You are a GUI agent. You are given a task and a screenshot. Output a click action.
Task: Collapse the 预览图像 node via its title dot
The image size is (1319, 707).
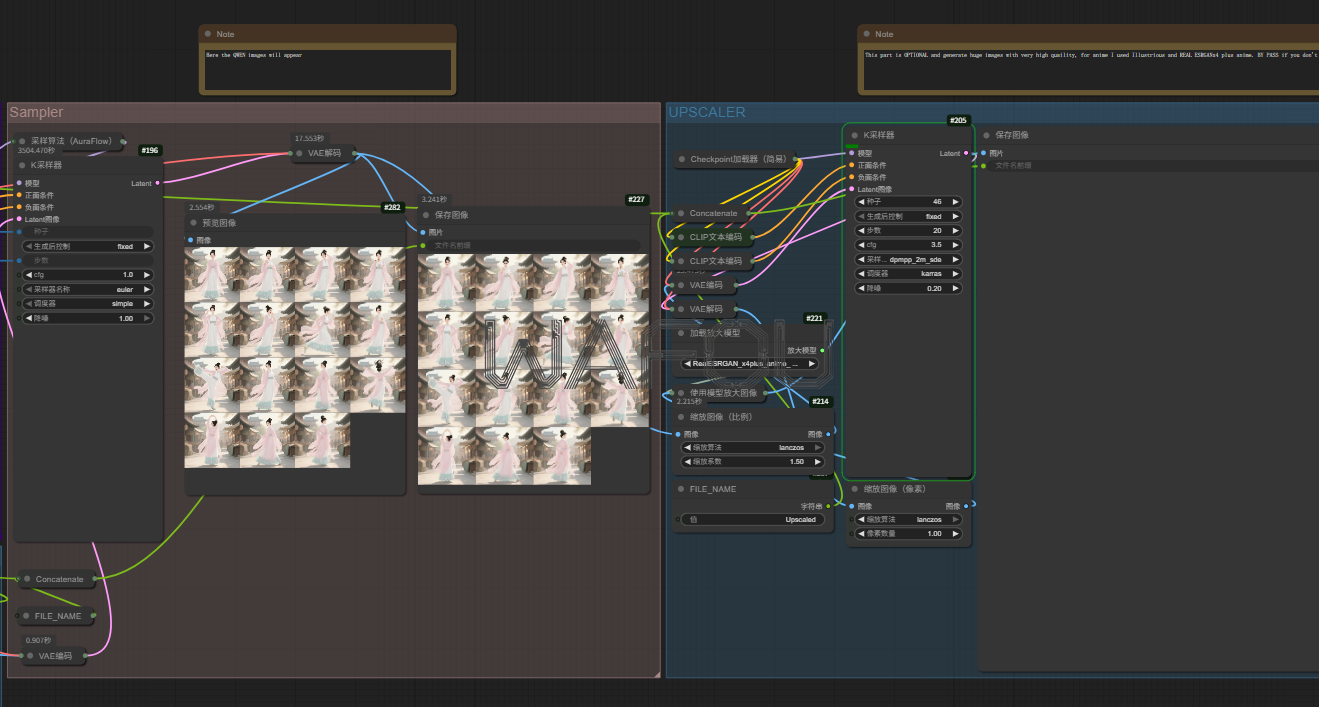tap(194, 223)
